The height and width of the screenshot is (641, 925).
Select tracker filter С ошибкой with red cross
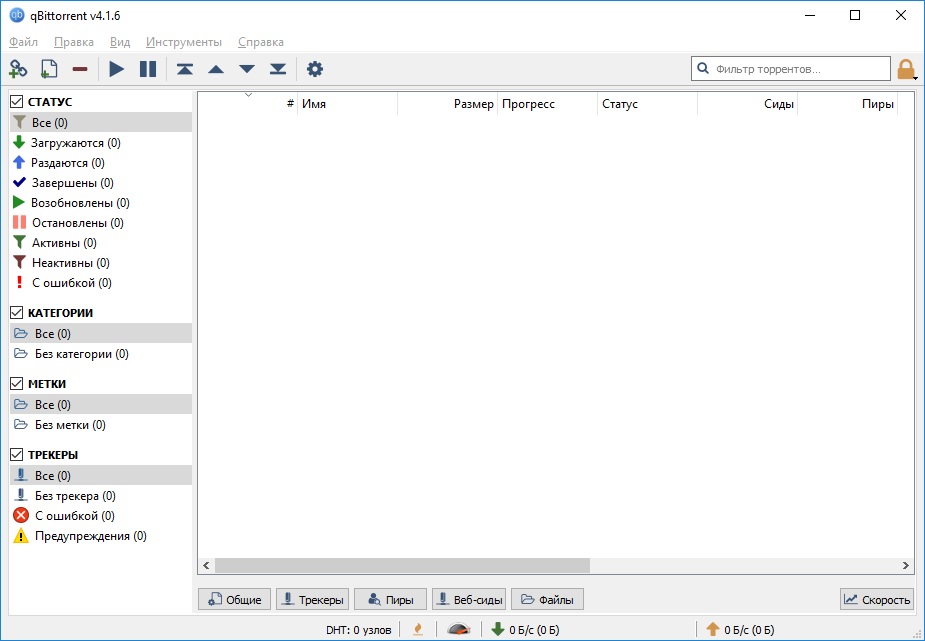101,516
